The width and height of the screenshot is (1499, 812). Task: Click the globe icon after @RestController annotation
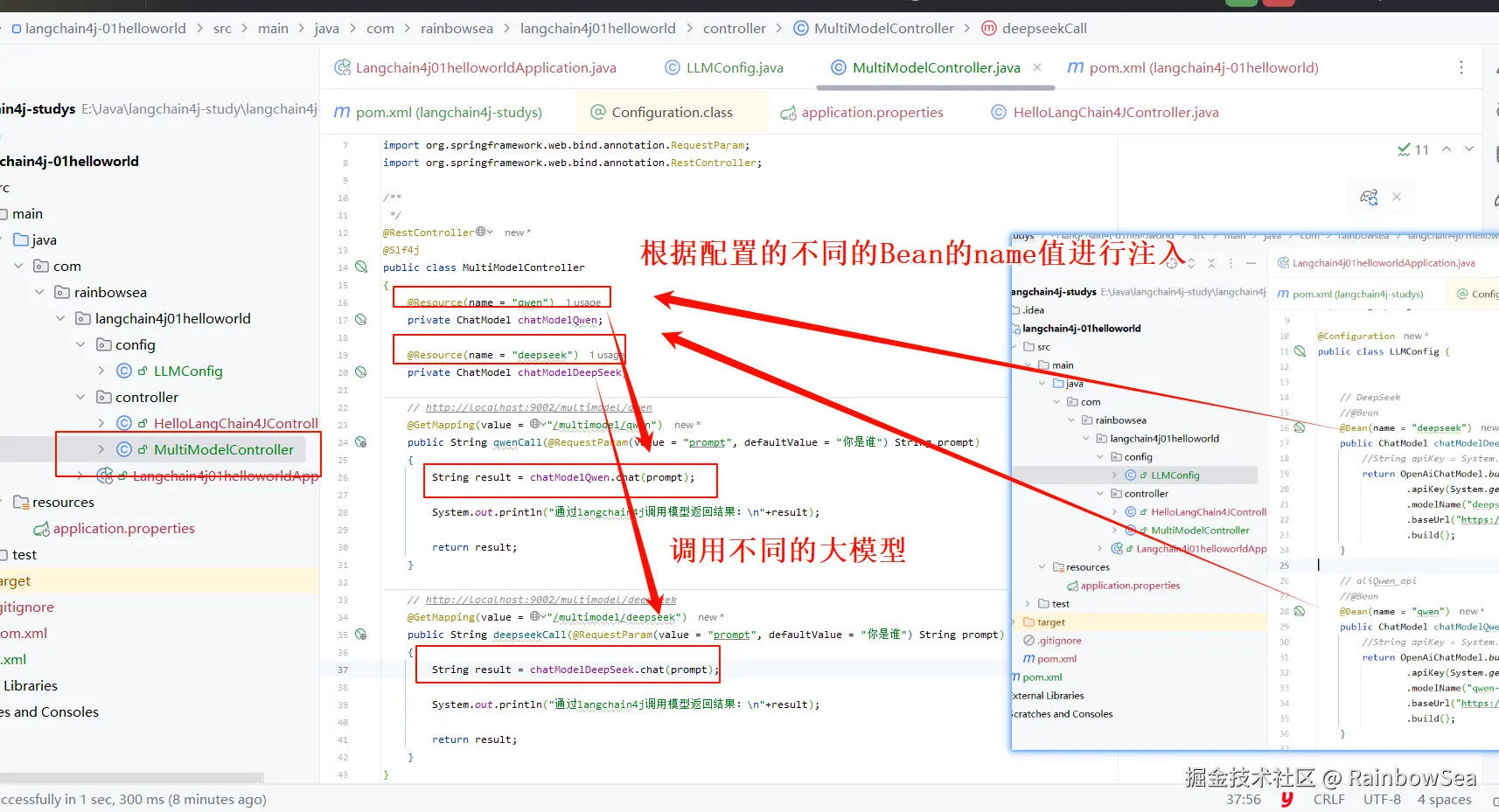pyautogui.click(x=481, y=232)
